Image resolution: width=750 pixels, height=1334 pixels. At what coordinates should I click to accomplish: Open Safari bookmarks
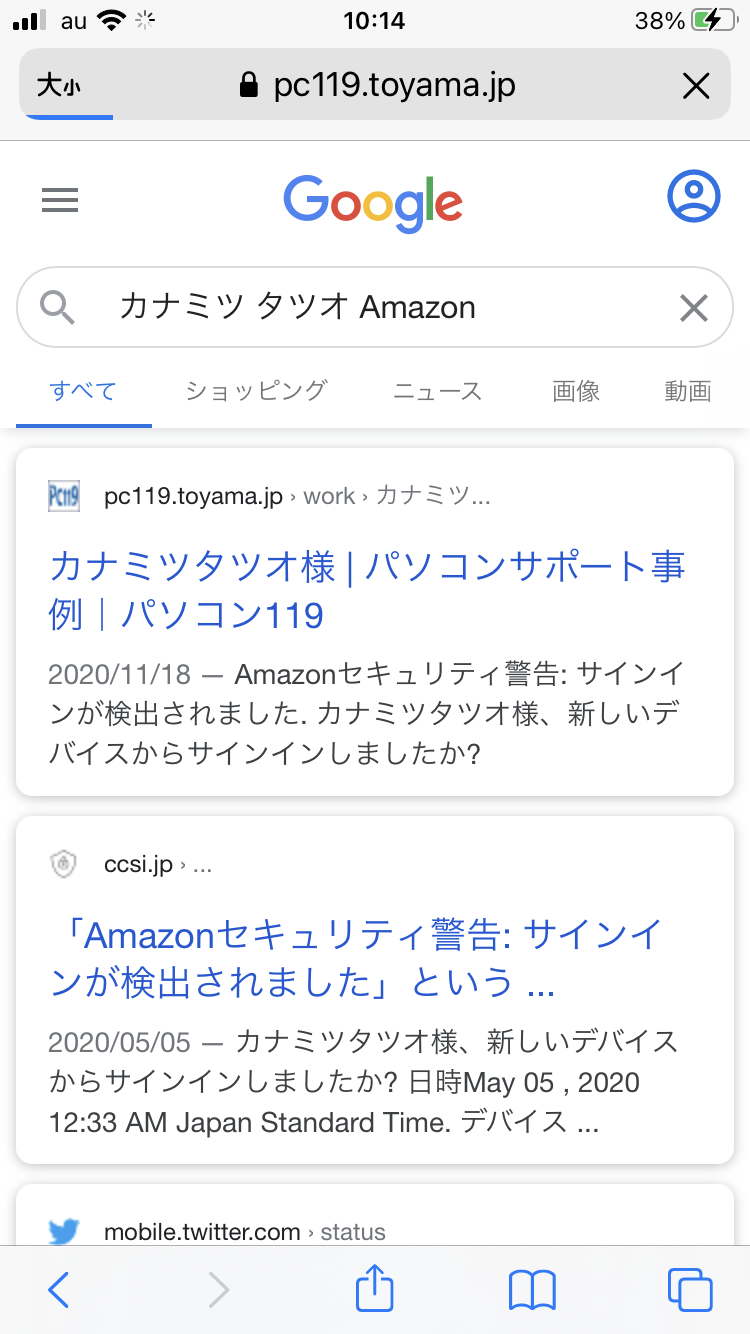click(x=532, y=1290)
